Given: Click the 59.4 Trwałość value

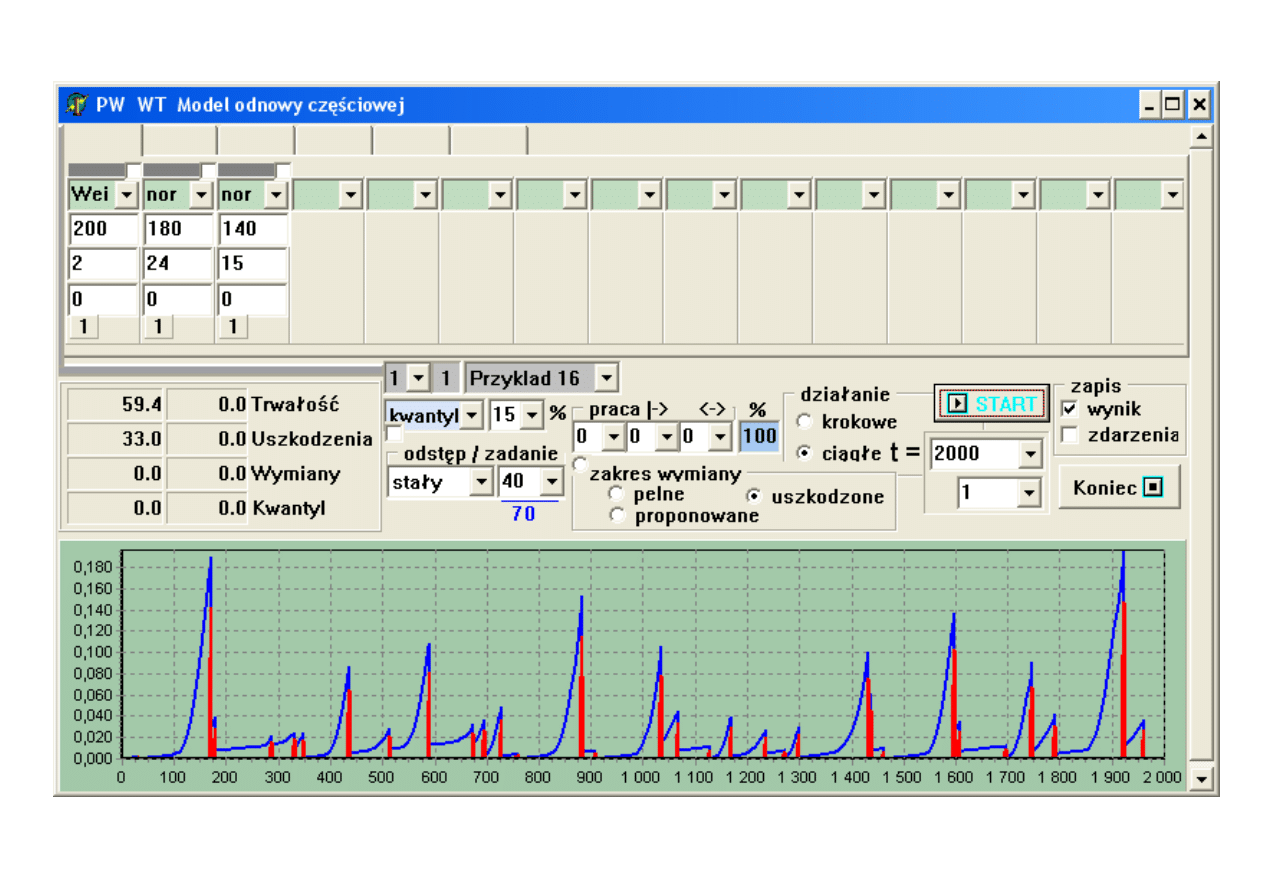Looking at the screenshot, I should [115, 404].
